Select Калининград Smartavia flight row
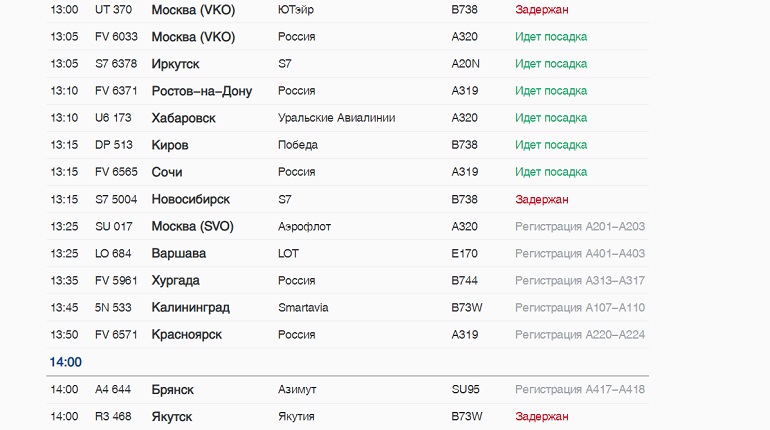 [x=348, y=307]
